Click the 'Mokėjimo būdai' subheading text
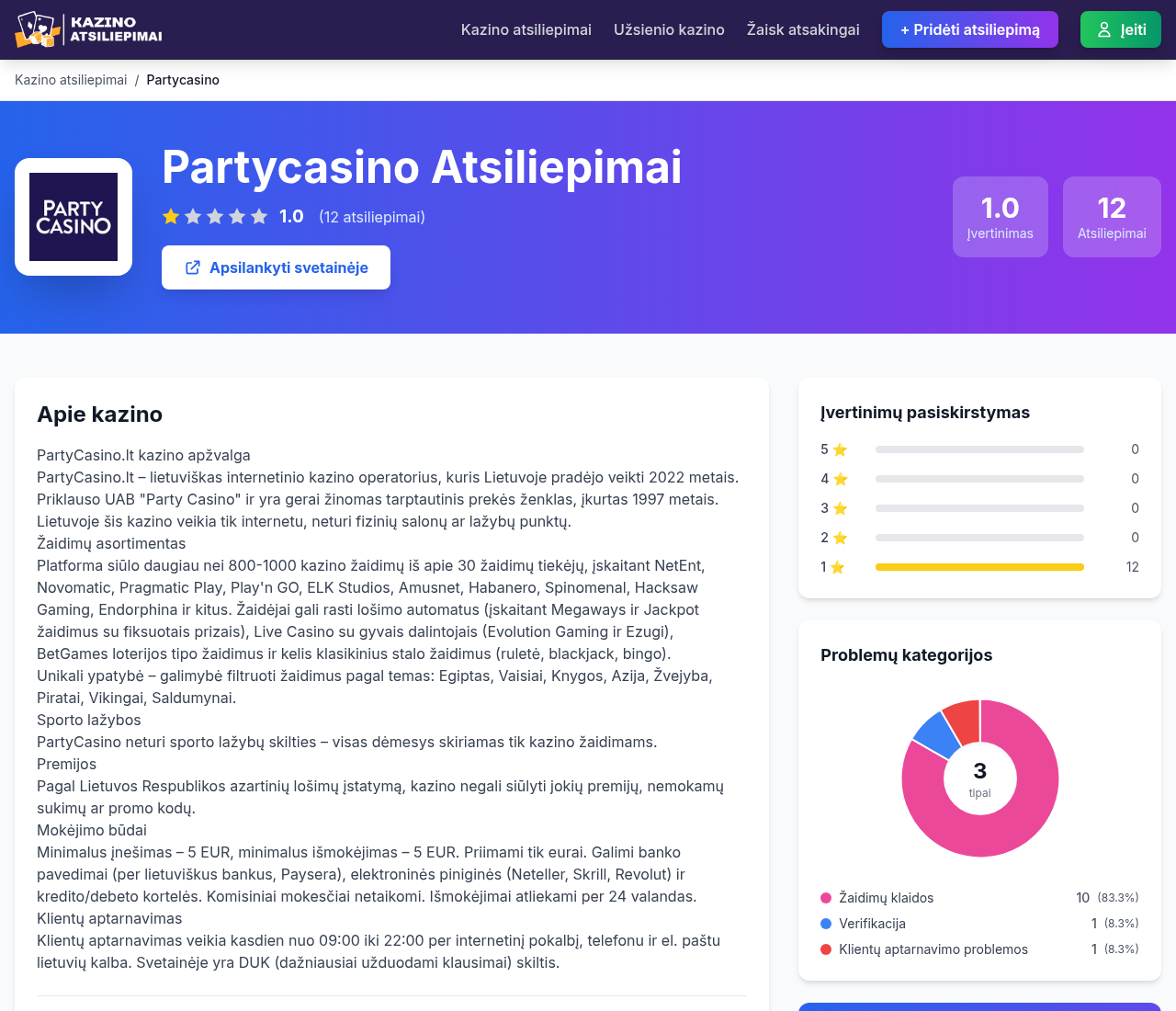The height and width of the screenshot is (1011, 1176). coord(92,830)
